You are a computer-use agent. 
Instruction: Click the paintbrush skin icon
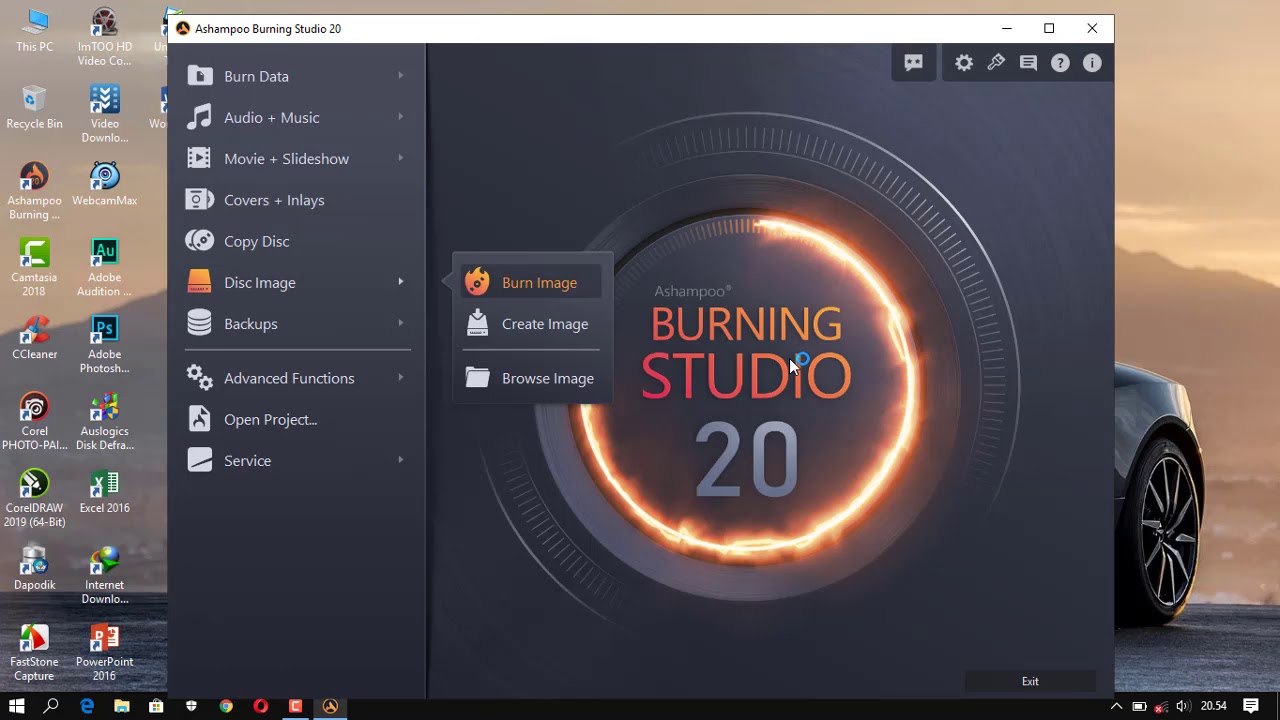(996, 63)
